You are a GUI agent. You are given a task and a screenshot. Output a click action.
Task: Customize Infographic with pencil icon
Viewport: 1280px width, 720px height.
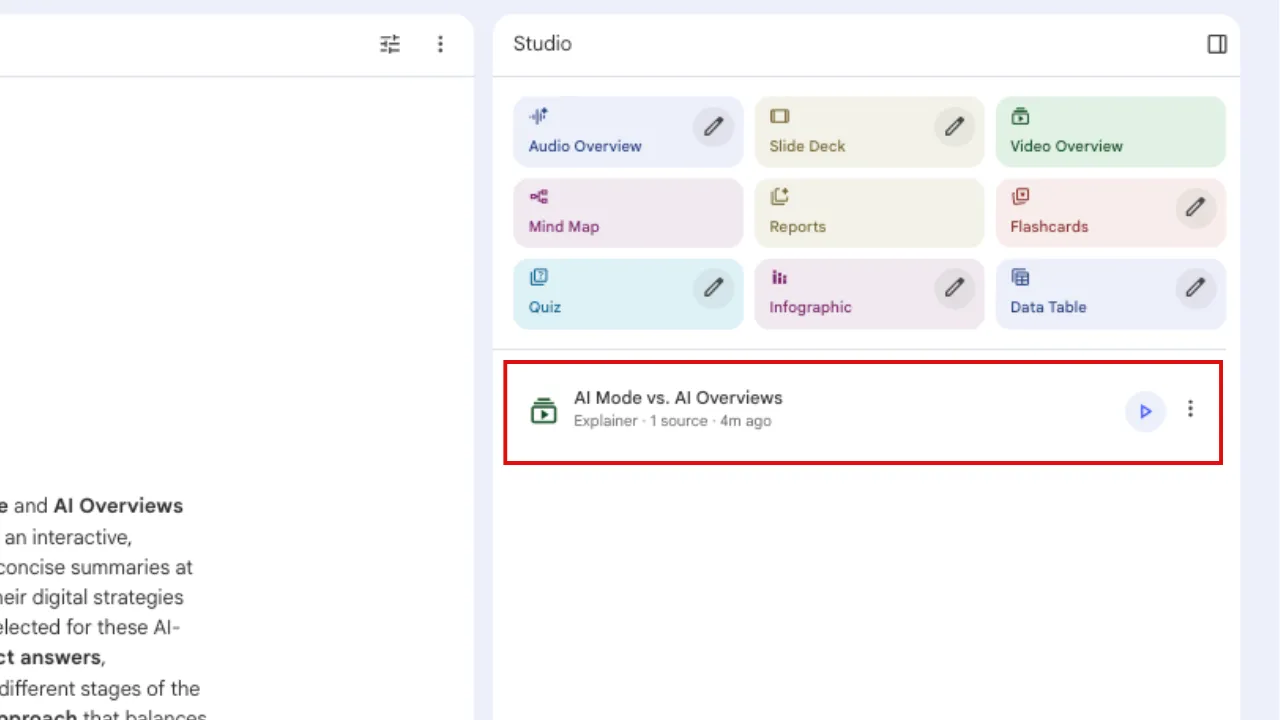click(x=954, y=288)
